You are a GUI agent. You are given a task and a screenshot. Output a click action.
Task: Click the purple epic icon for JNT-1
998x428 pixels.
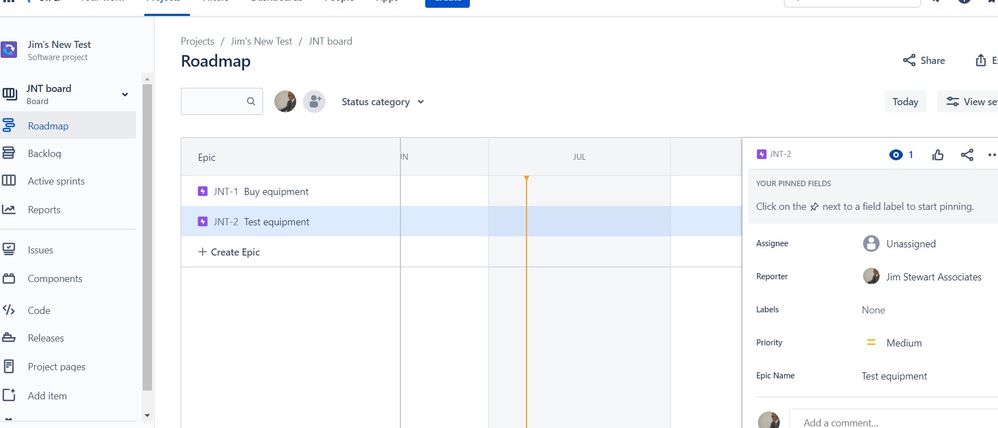(x=202, y=191)
